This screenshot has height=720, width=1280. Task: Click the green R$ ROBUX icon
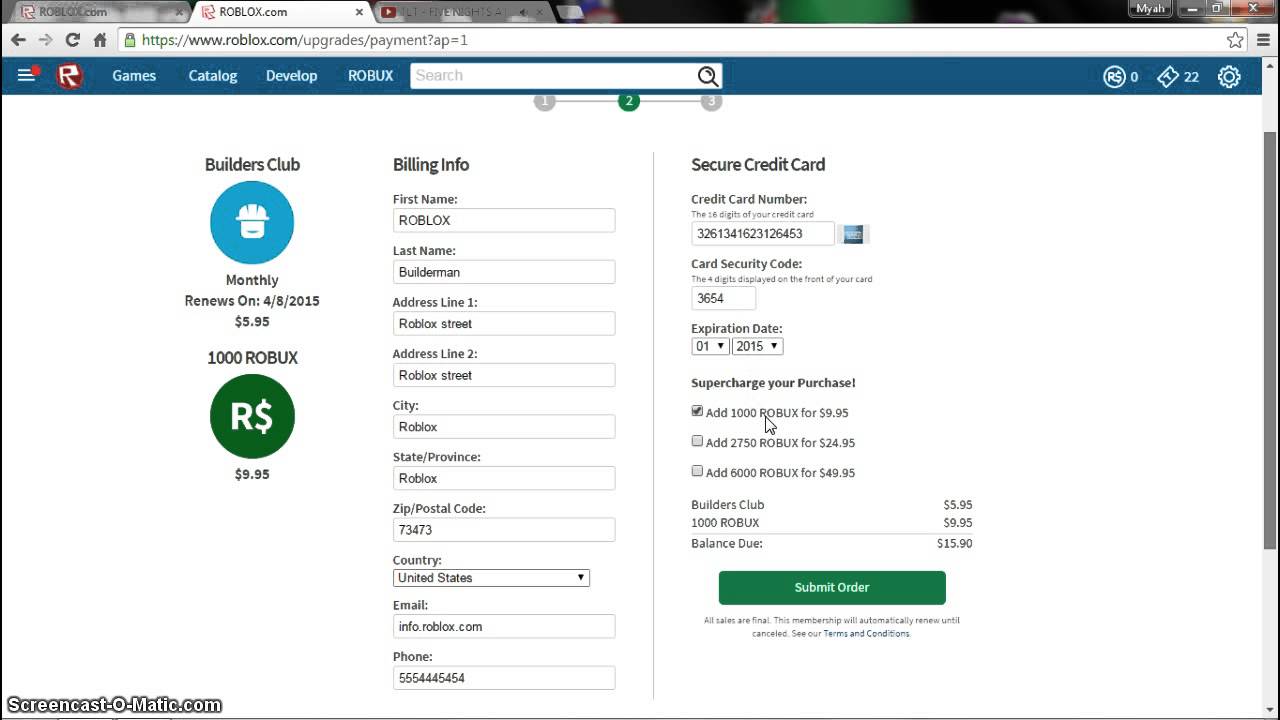point(252,416)
